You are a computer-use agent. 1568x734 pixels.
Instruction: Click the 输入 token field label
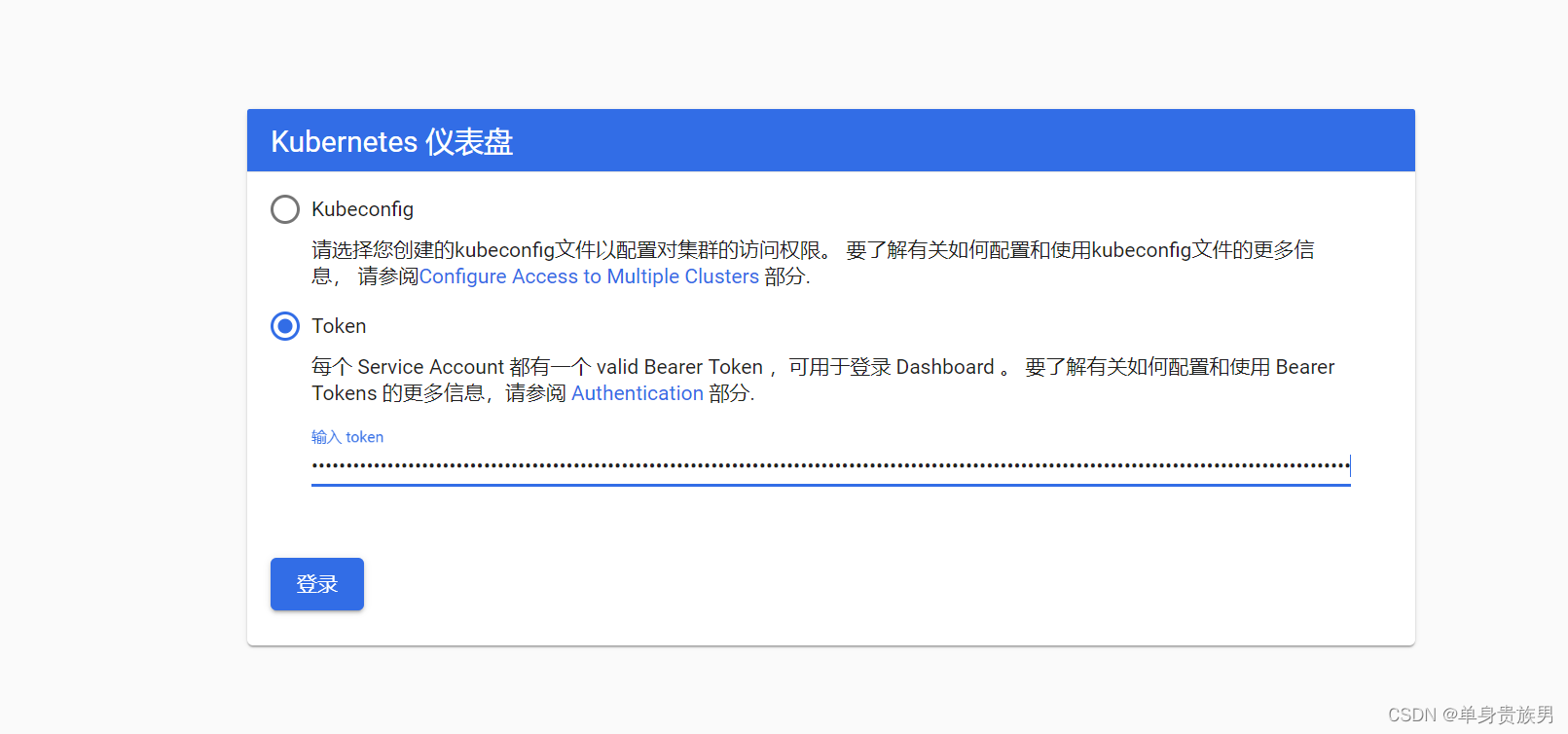(347, 437)
